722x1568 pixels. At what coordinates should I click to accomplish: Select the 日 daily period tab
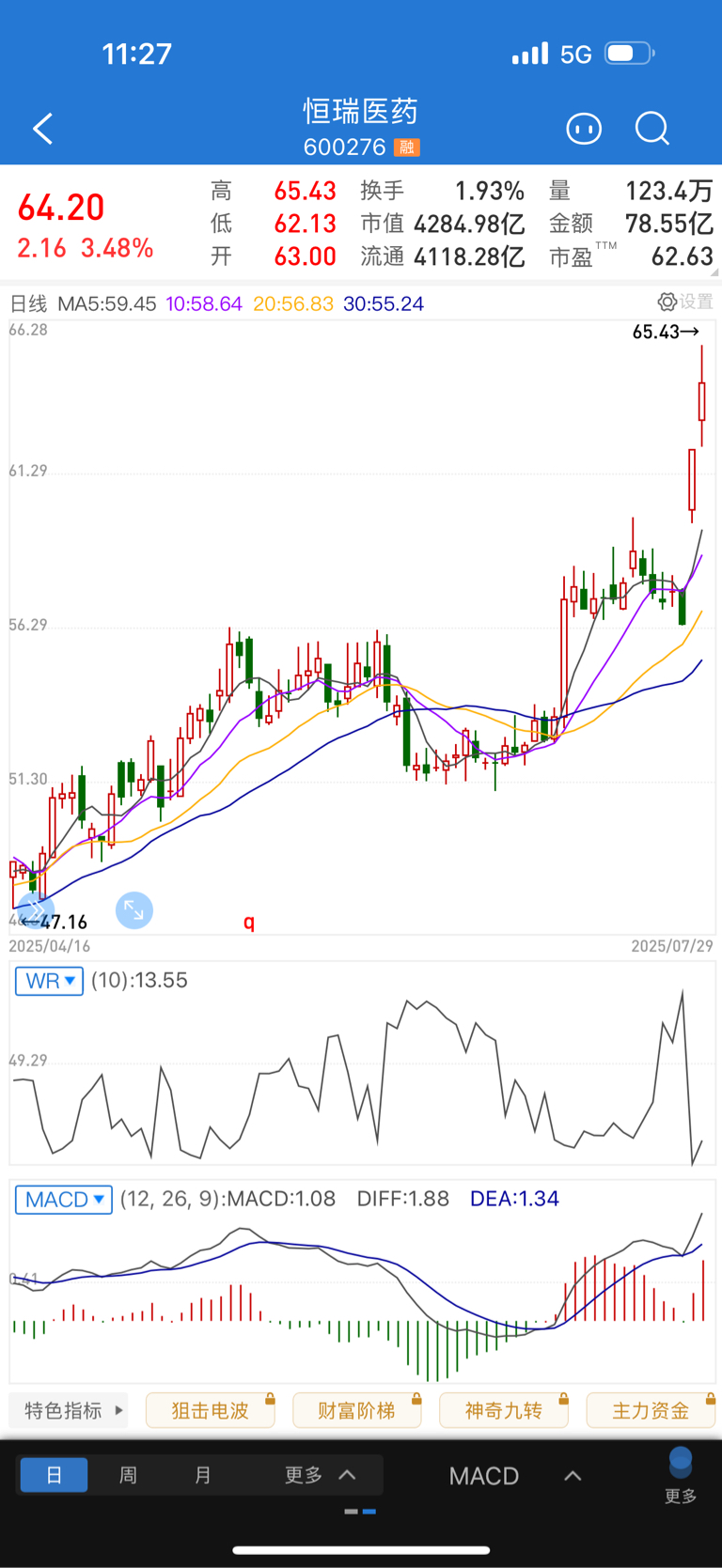pyautogui.click(x=54, y=1475)
